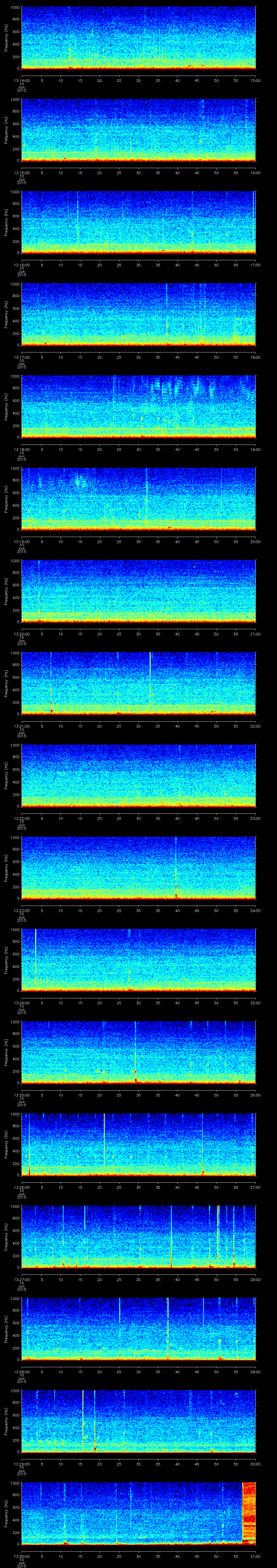Select the 13:22:00 time axis label
The image size is (277, 1568).
[21, 818]
